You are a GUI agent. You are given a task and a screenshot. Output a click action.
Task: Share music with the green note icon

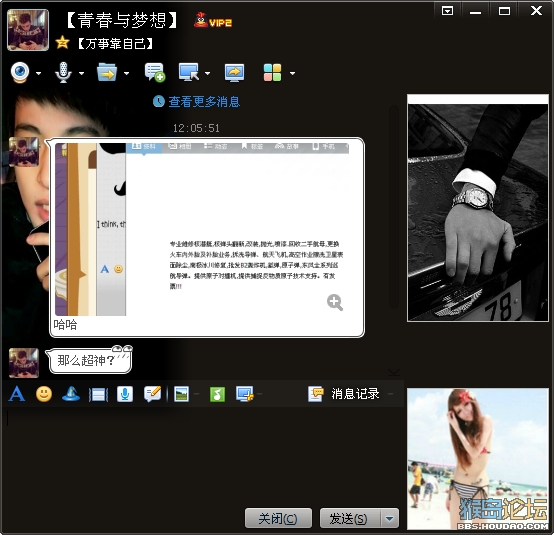coord(217,394)
